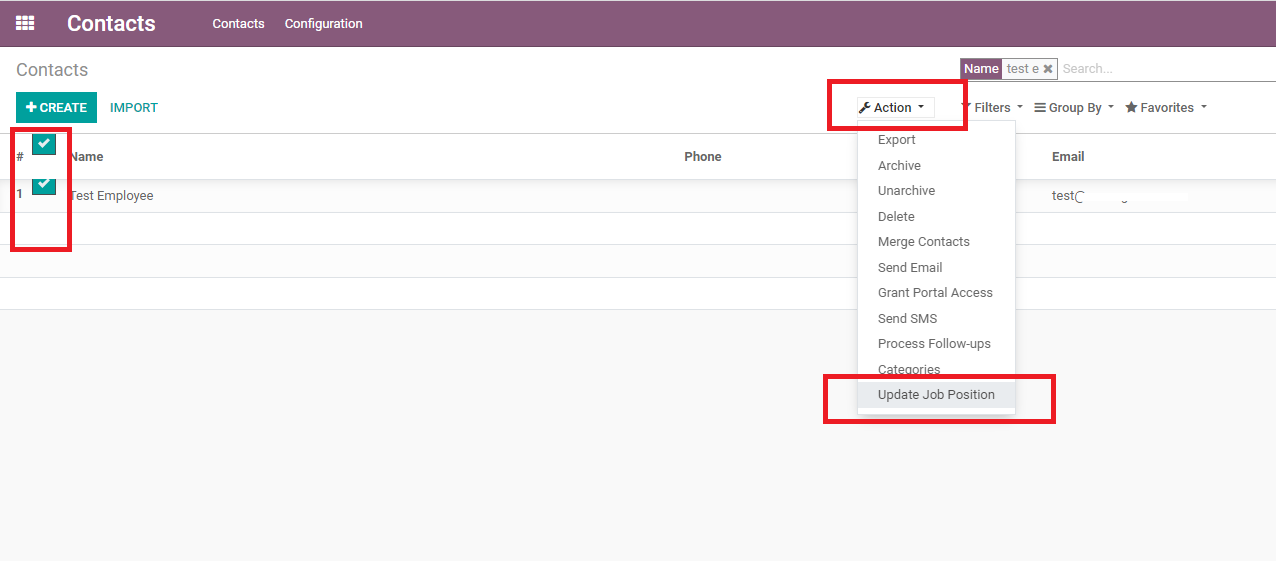Choose Grant Portal Access

click(x=935, y=293)
